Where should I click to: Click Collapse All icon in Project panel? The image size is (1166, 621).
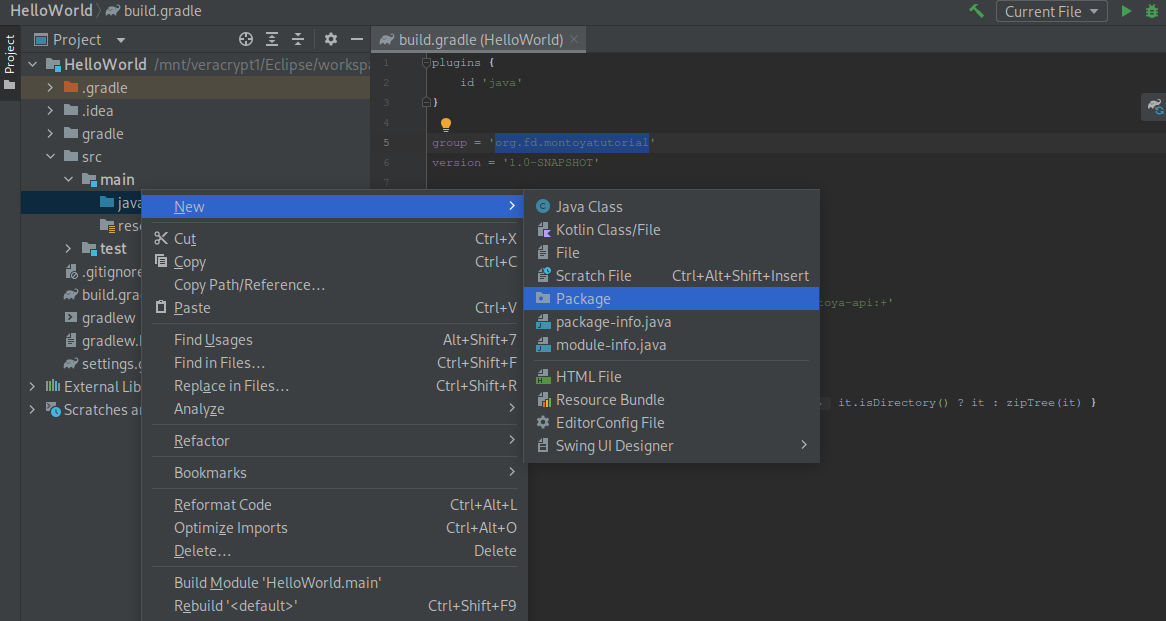click(x=298, y=40)
